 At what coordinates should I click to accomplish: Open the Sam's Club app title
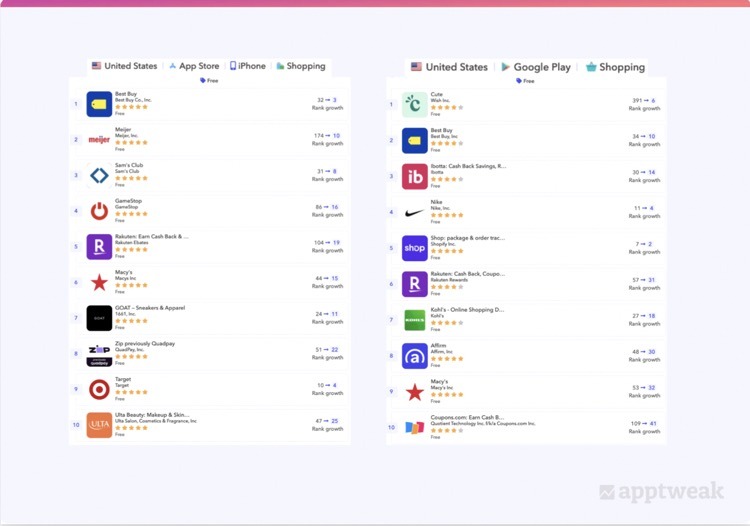[x=129, y=165]
